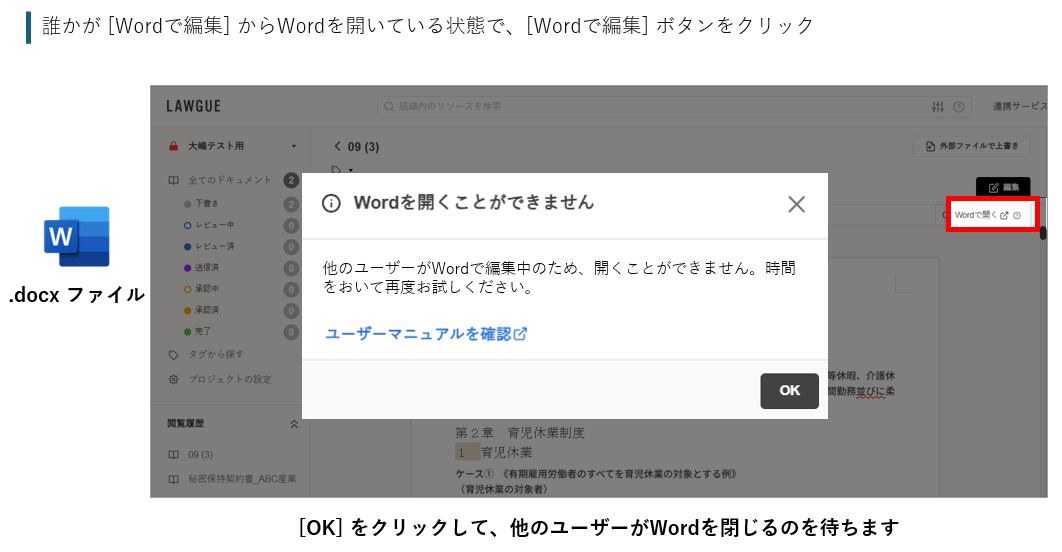Click the help icon beside Wordで開く
Viewport: 1062px width, 552px height.
click(1017, 215)
